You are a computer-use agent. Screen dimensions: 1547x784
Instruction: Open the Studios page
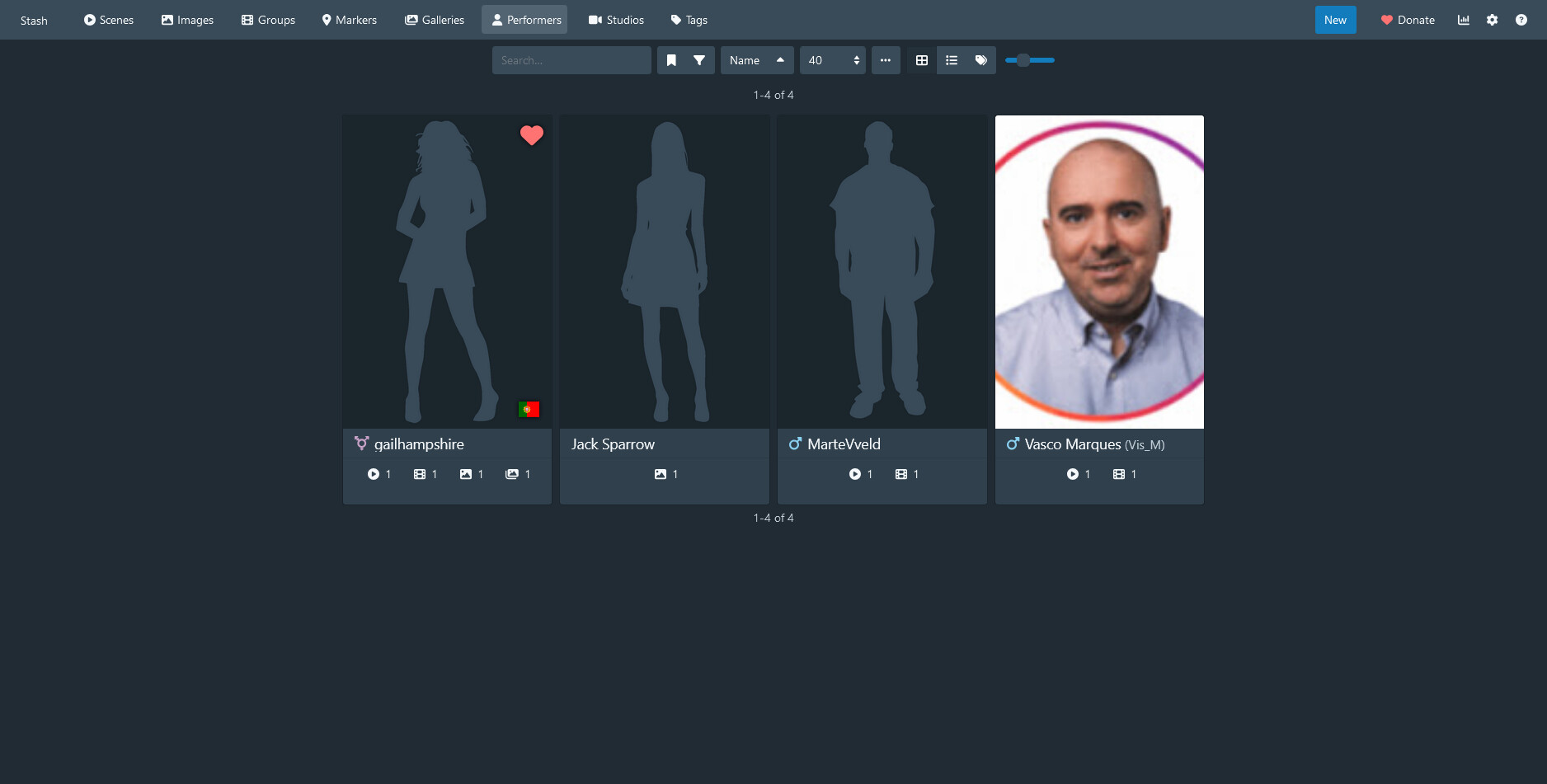[616, 20]
